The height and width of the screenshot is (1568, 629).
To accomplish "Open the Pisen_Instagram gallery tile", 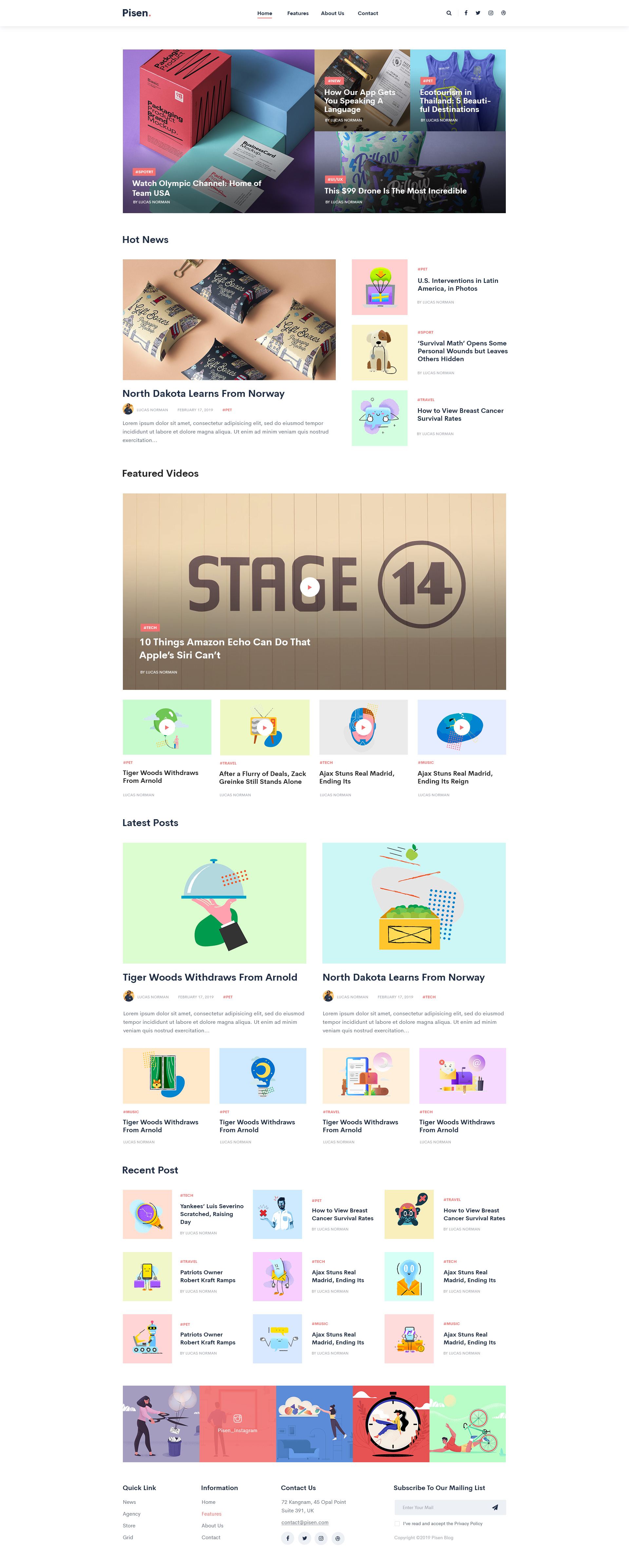I will (238, 1424).
